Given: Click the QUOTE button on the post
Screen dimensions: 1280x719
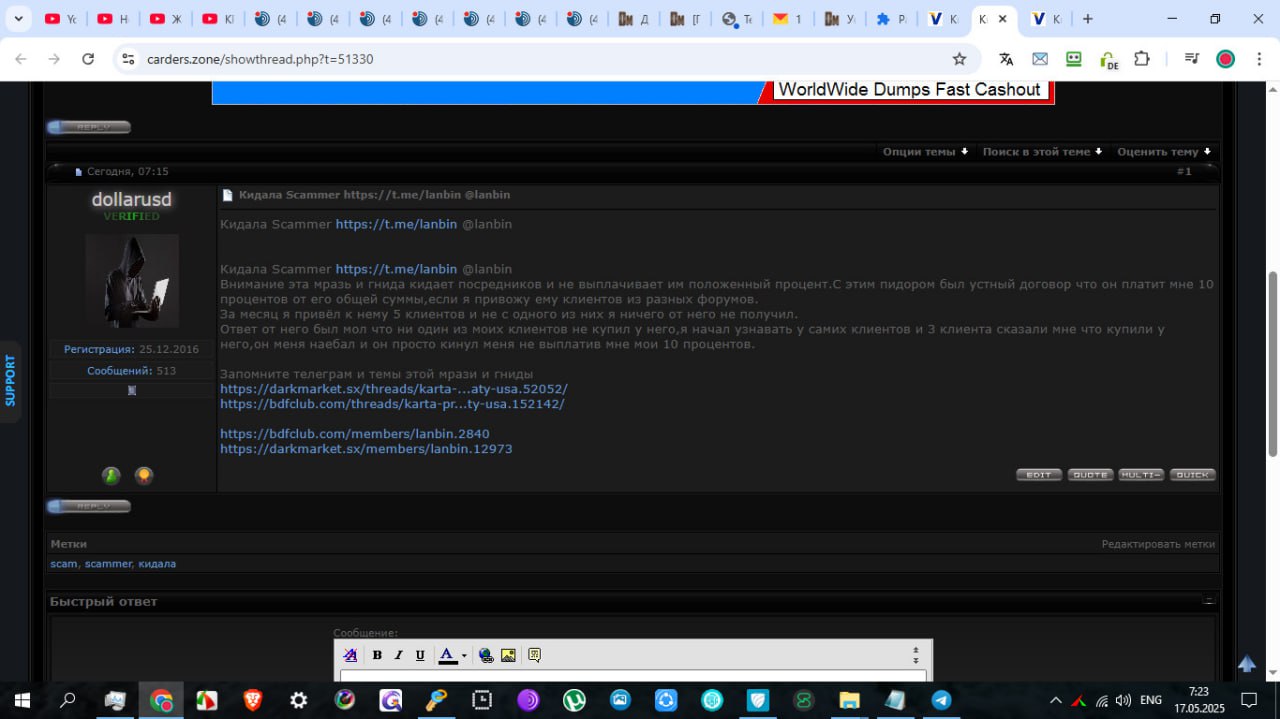Looking at the screenshot, I should pyautogui.click(x=1090, y=475).
